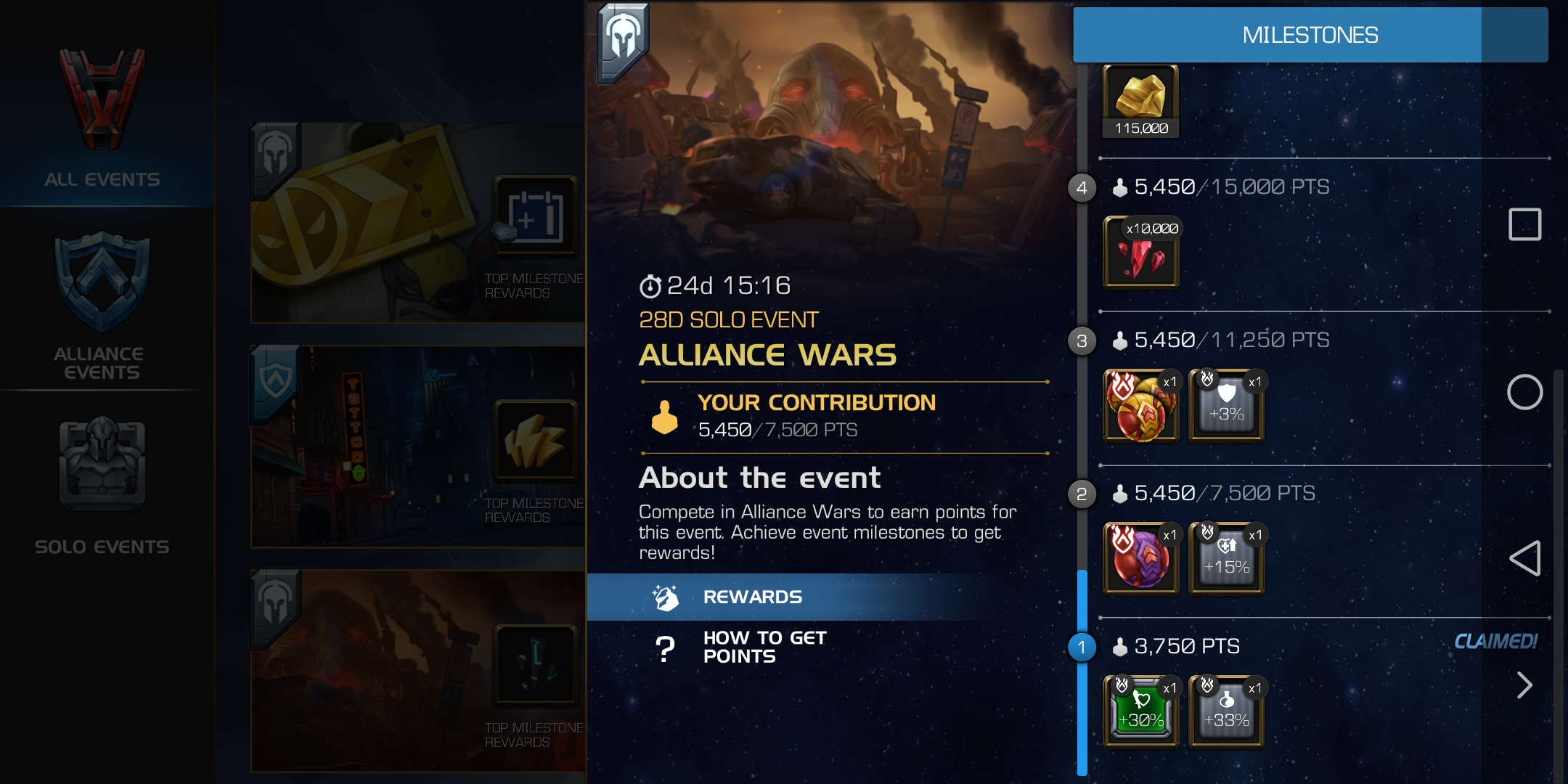The width and height of the screenshot is (1568, 784).
Task: Tap the Android square recent-apps button
Action: (x=1524, y=224)
